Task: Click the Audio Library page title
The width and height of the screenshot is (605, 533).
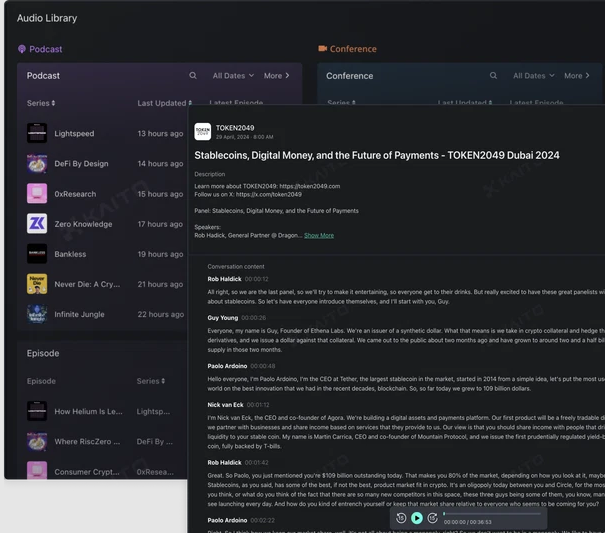Action: point(47,18)
